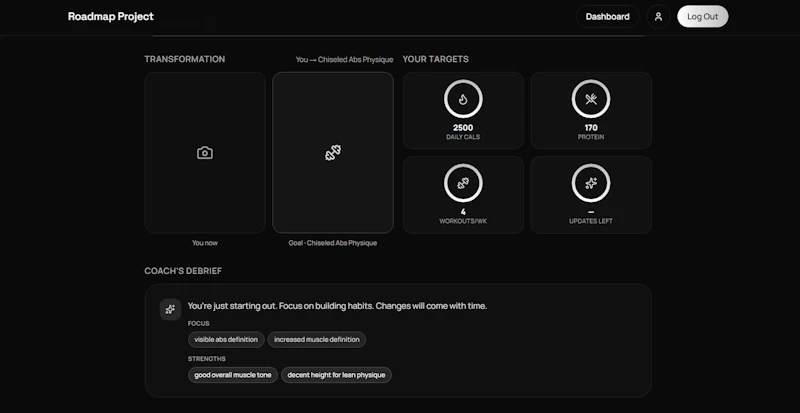Click the TRANSFORMATION heading

coord(185,59)
